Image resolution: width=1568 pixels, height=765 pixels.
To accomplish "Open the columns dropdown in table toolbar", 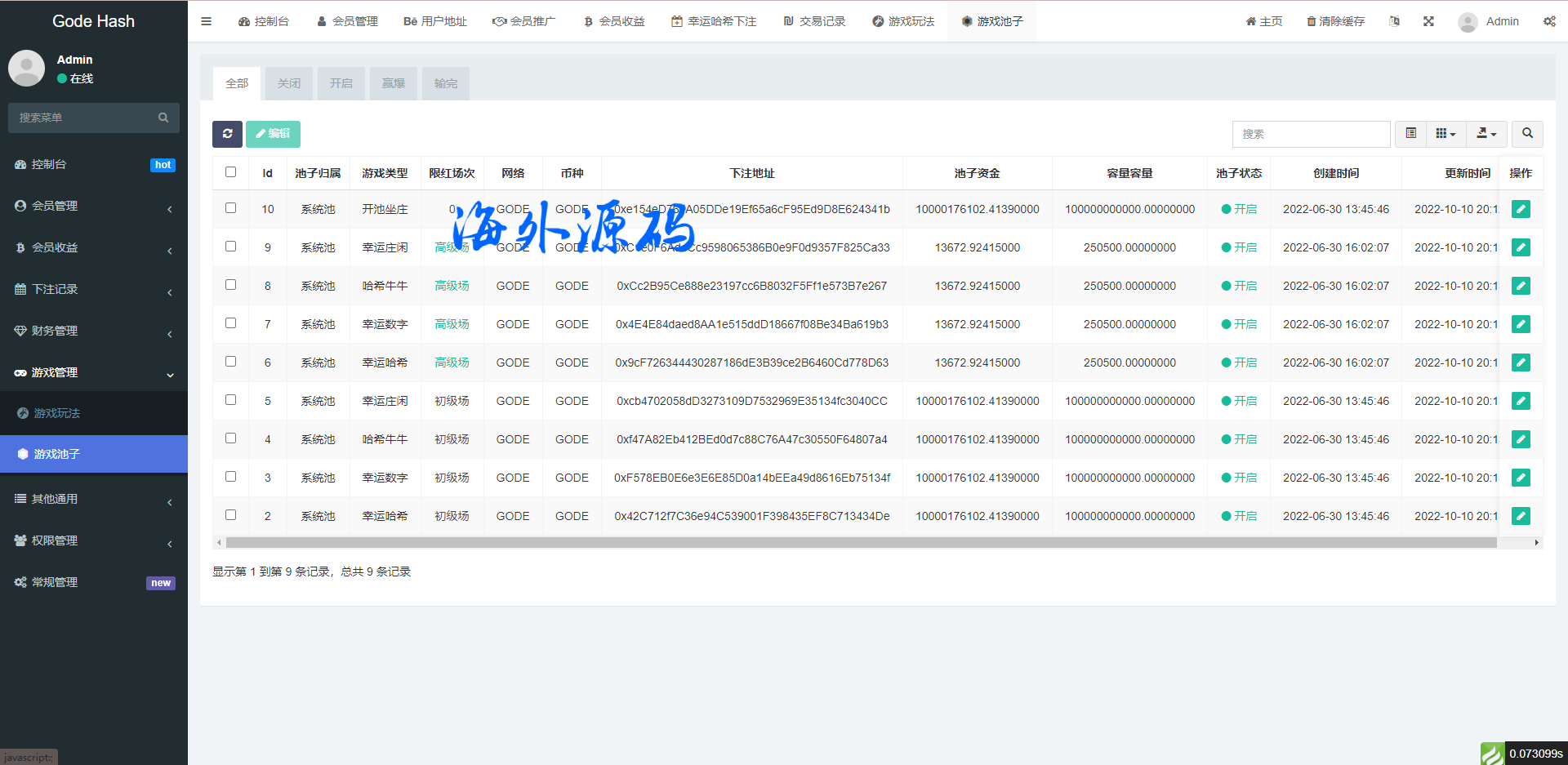I will (1445, 134).
